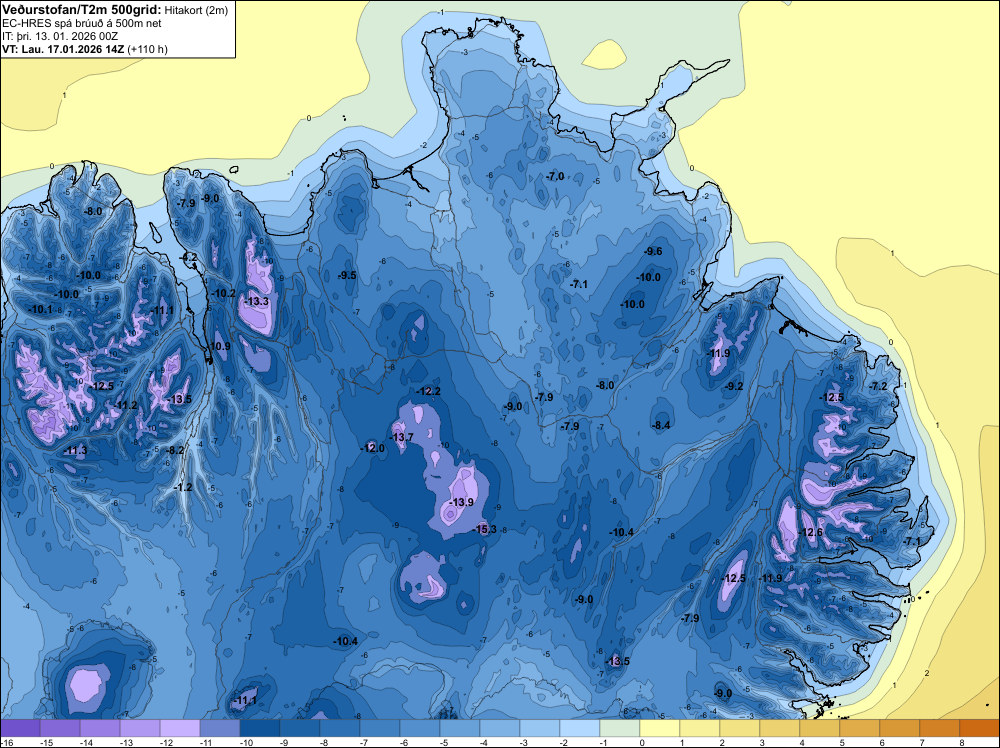Click the orange swatch between 6 and 7

[900, 728]
